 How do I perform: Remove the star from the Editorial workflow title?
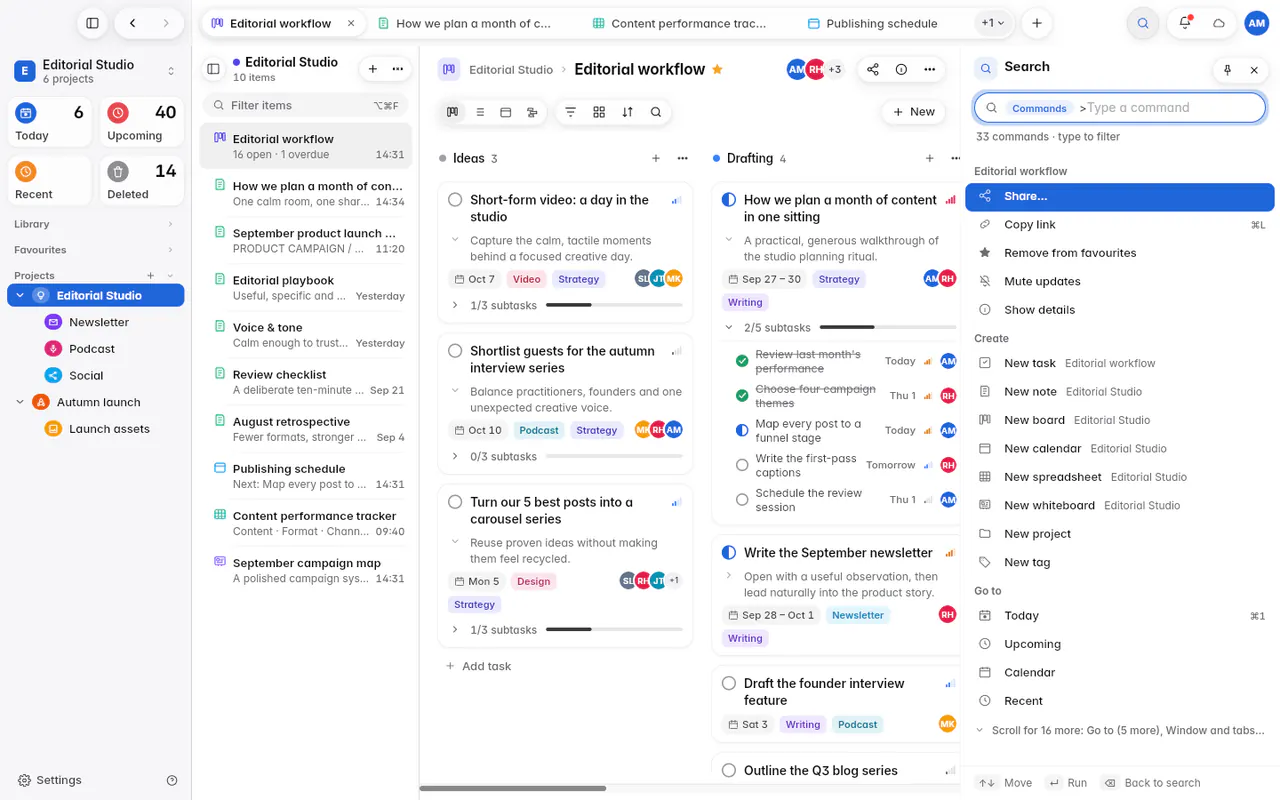717,69
